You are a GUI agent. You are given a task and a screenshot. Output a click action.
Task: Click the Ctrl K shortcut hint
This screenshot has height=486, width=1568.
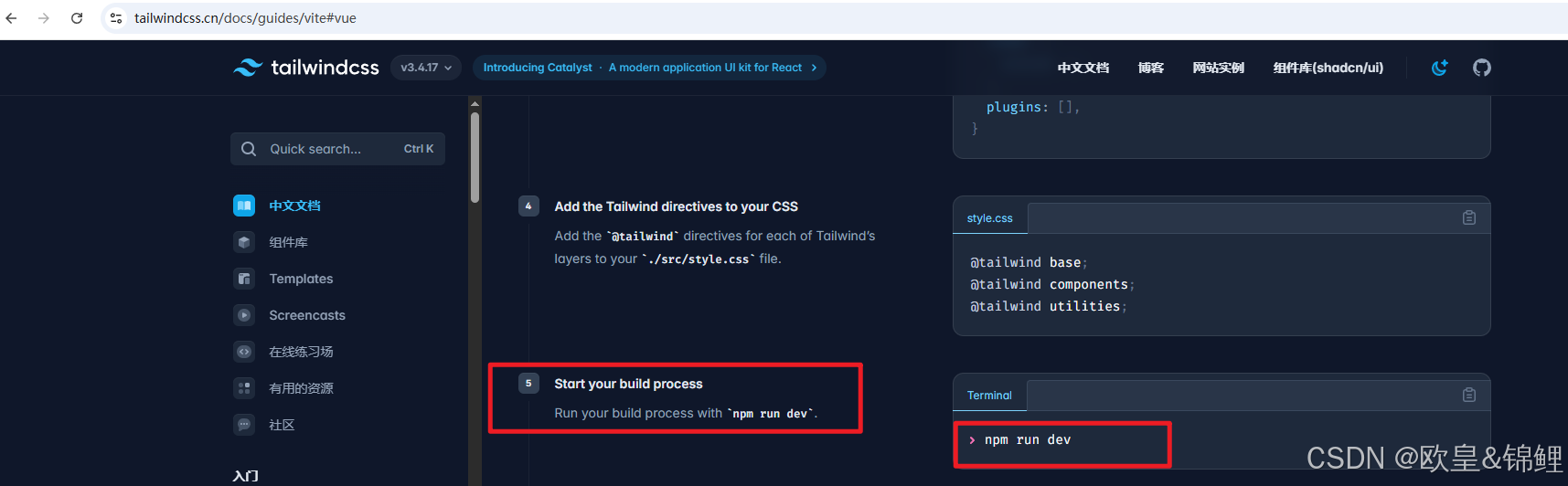pyautogui.click(x=419, y=149)
